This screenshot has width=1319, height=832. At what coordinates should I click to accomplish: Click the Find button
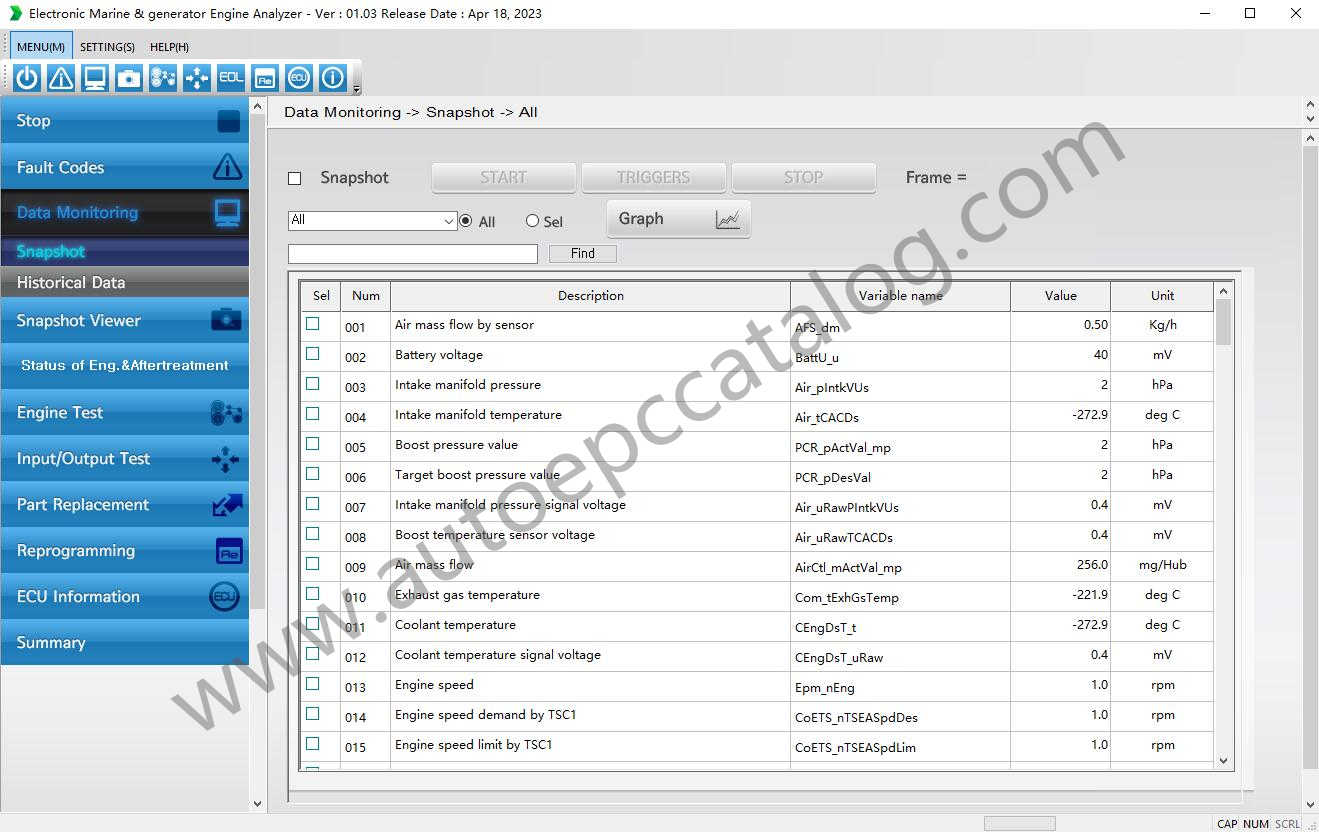(x=583, y=254)
